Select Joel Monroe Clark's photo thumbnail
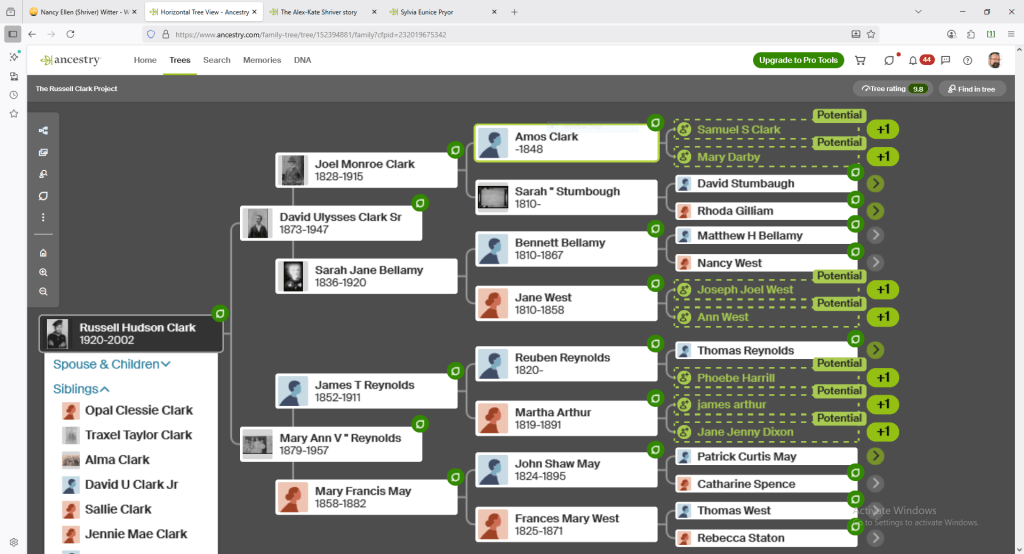The image size is (1024, 554). (292, 170)
